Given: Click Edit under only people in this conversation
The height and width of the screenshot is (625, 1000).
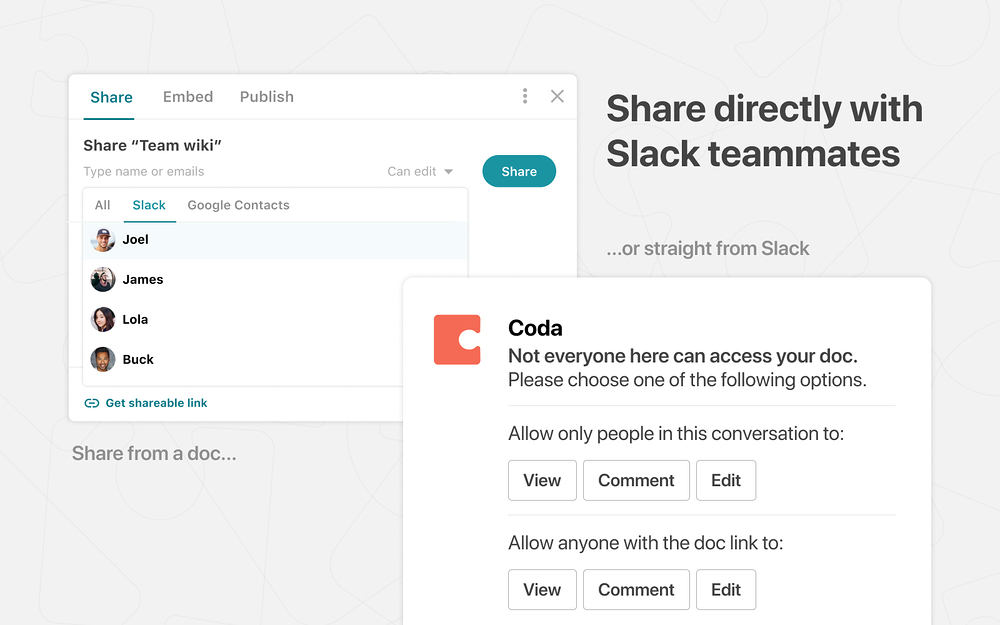Looking at the screenshot, I should [726, 480].
